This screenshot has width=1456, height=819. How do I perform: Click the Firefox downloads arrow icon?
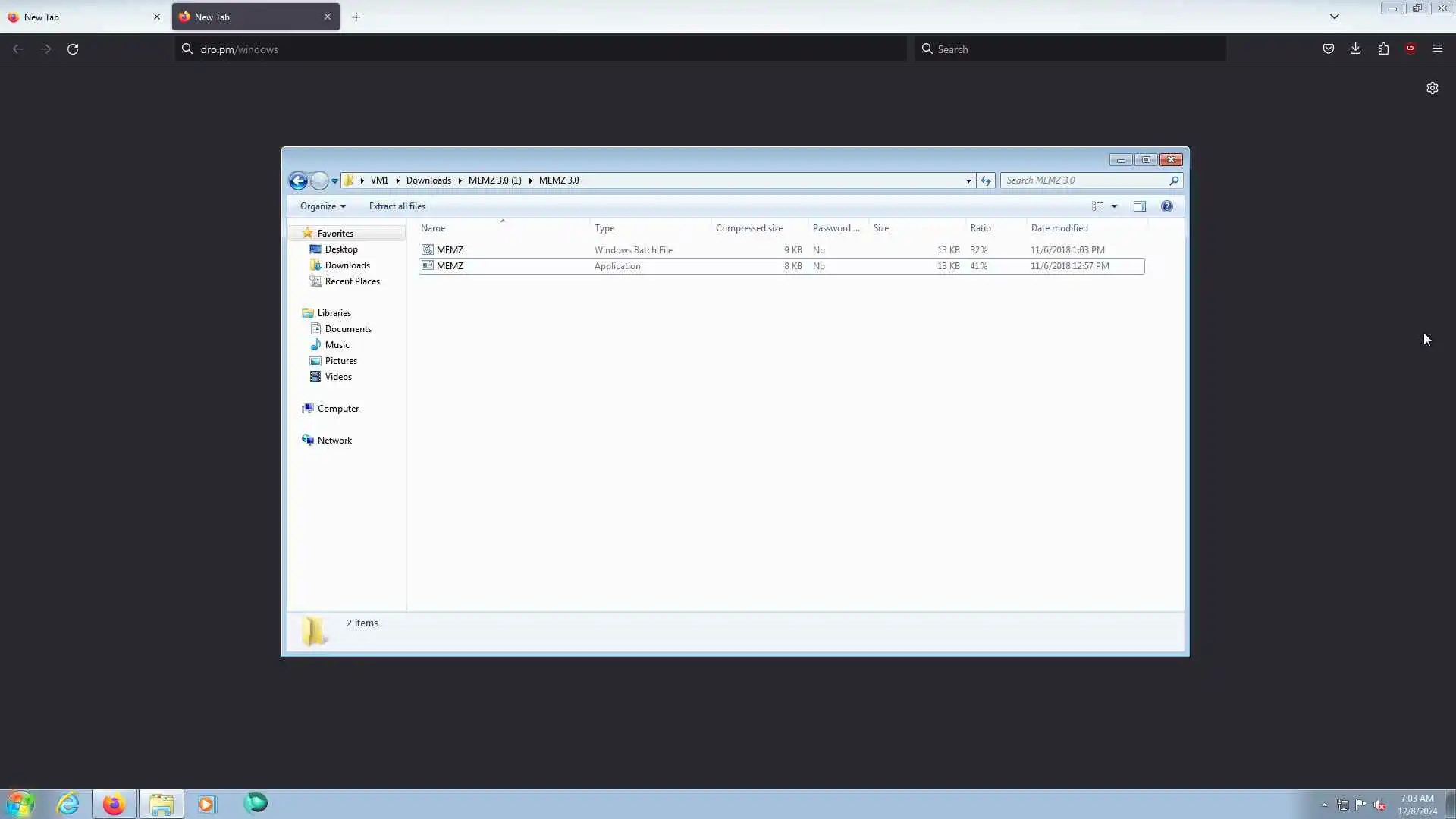(1355, 49)
